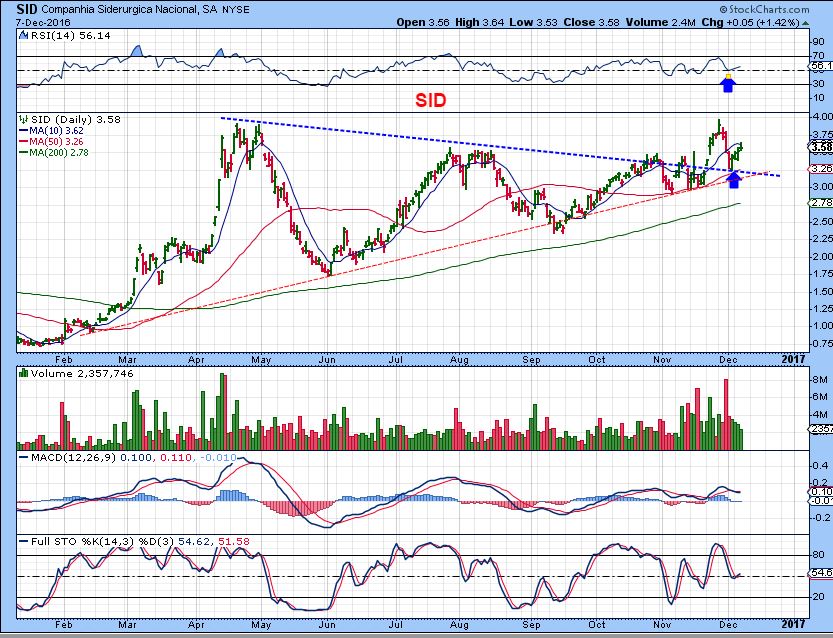Click the 30 level on the RSI axis

[x=819, y=83]
